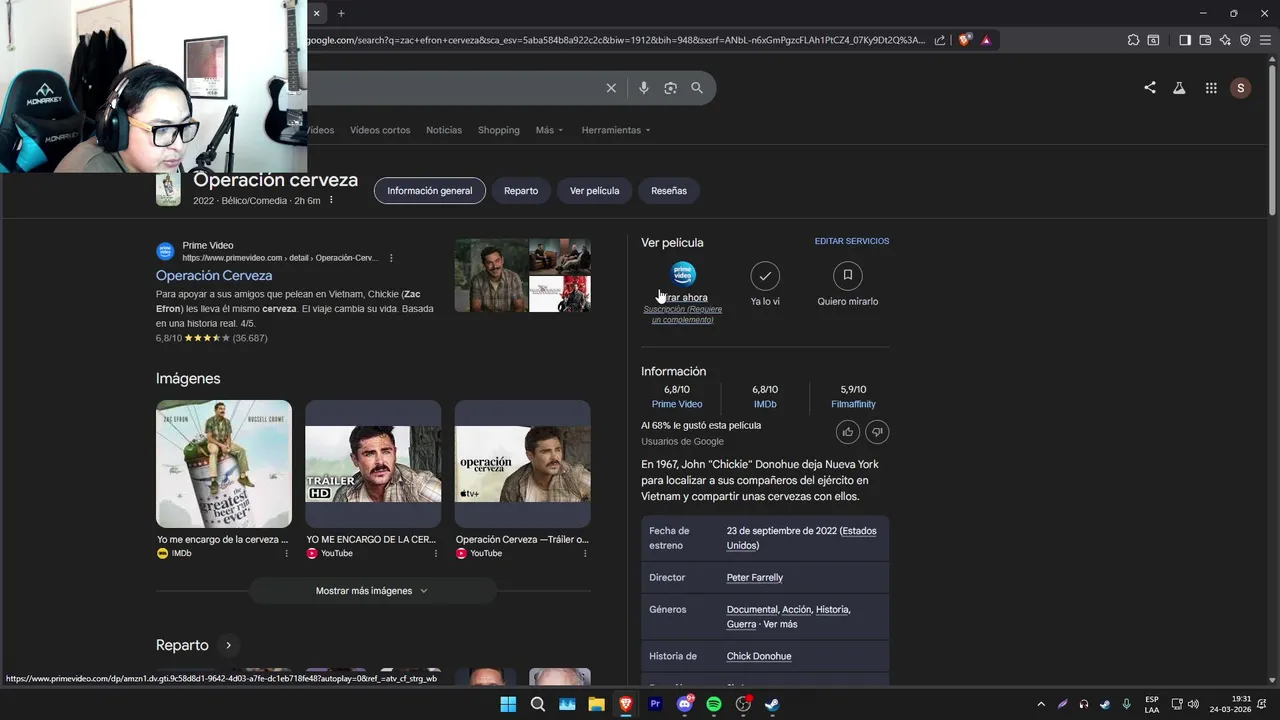Open the 'TRAILER HD' YouTube thumbnail
The width and height of the screenshot is (1280, 720).
373,464
